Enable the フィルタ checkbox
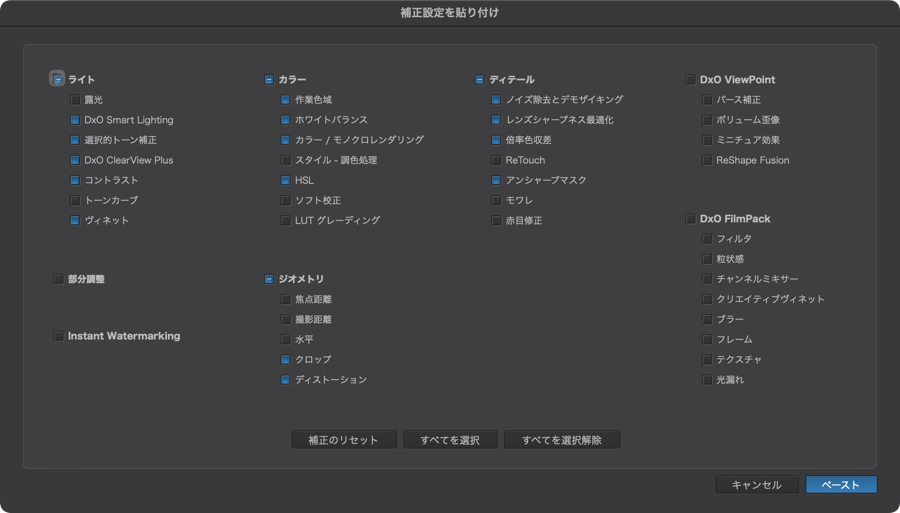Image resolution: width=900 pixels, height=513 pixels. point(707,239)
